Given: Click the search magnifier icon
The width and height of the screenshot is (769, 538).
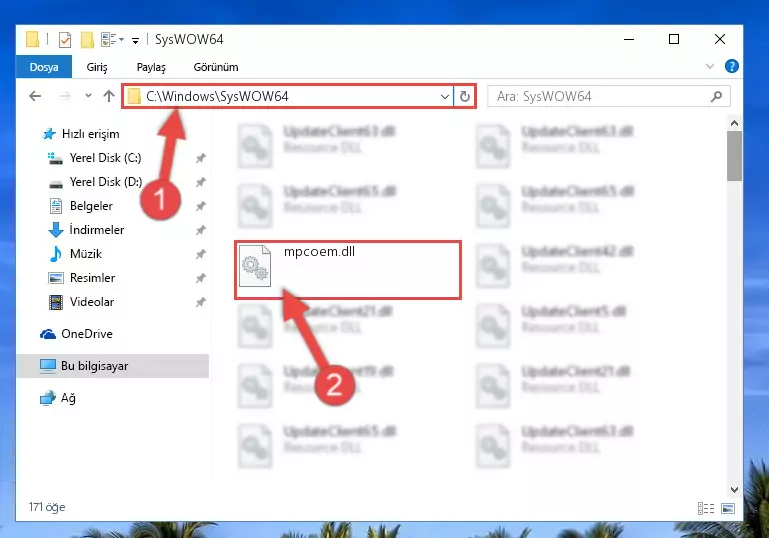Looking at the screenshot, I should 716,97.
